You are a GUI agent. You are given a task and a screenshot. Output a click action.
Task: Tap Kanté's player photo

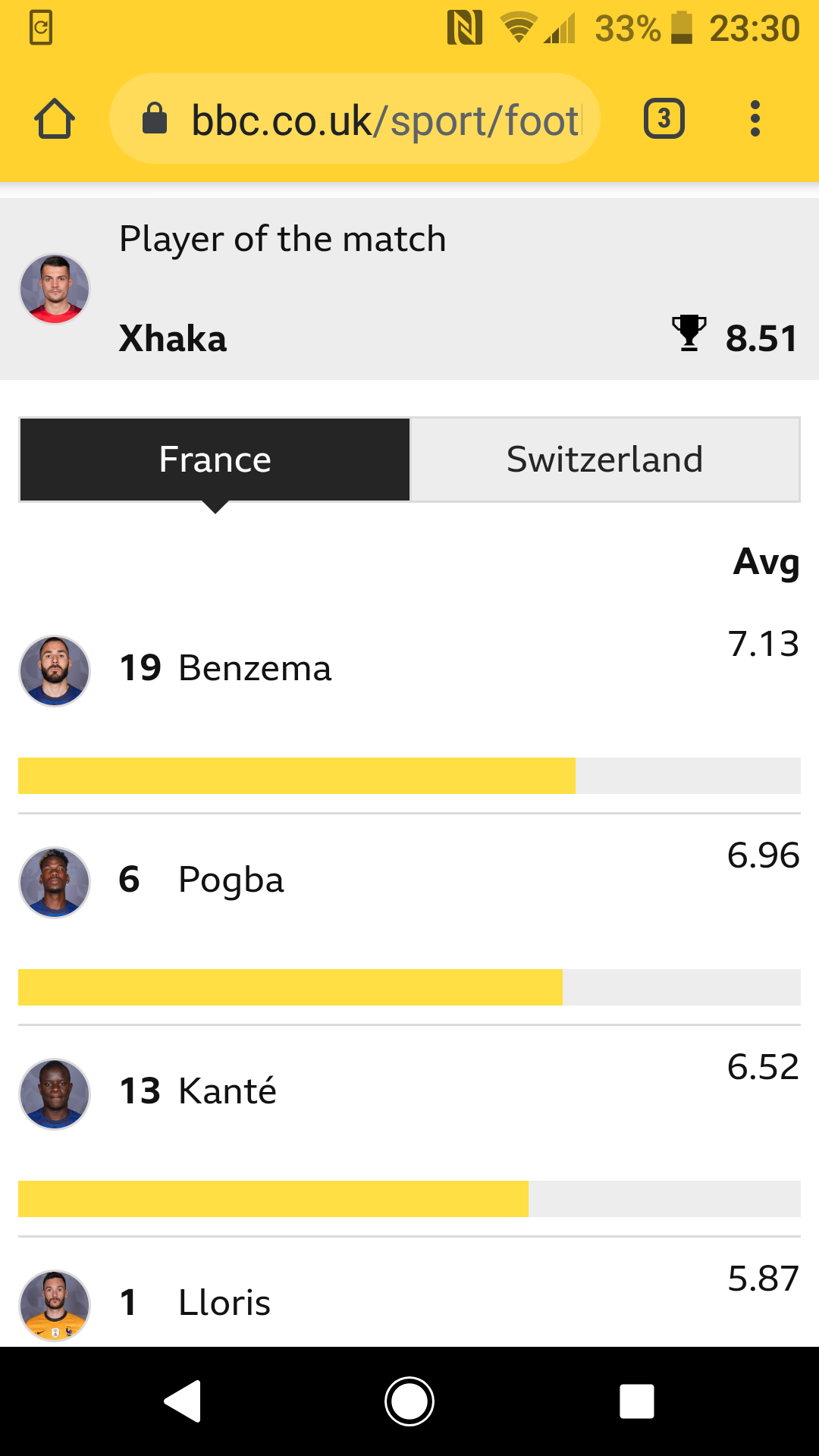point(55,1094)
